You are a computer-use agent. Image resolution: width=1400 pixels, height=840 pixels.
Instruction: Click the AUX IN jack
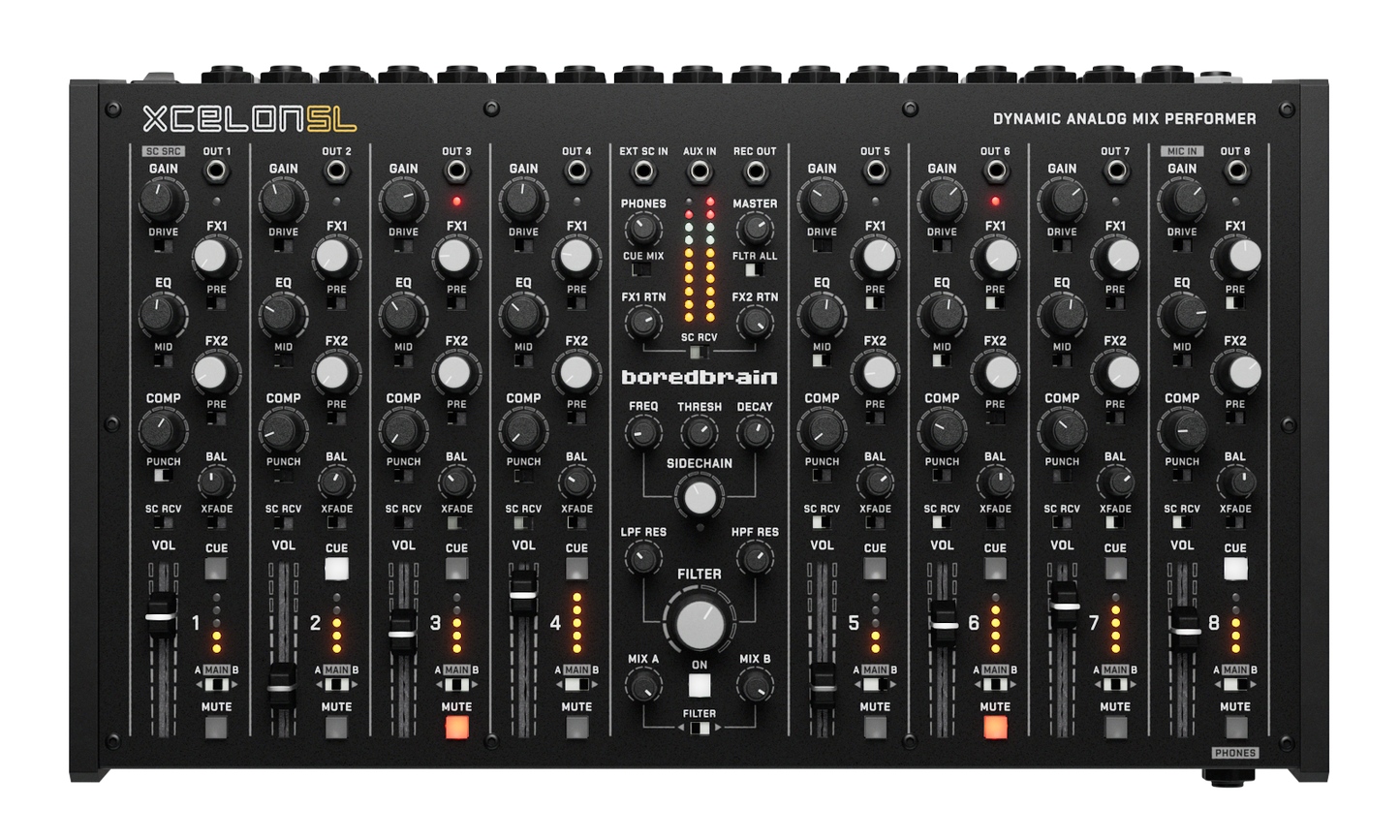click(699, 172)
